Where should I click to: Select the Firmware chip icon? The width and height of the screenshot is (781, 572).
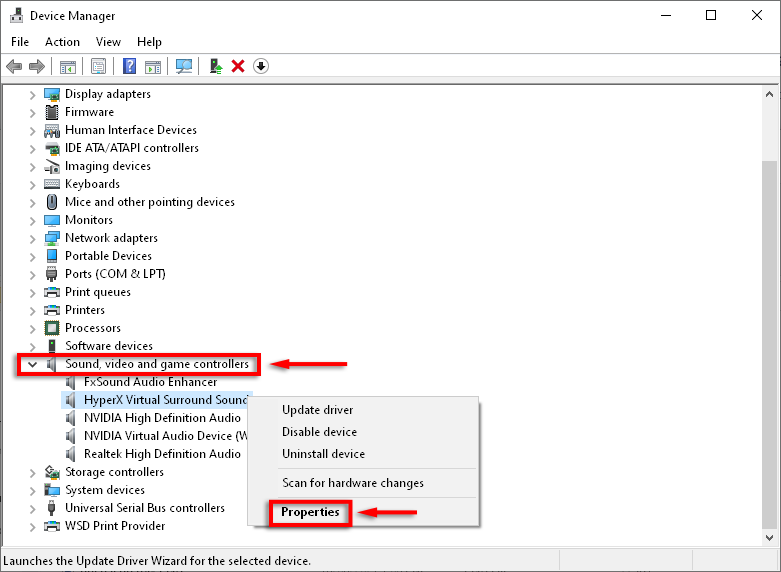pyautogui.click(x=52, y=112)
